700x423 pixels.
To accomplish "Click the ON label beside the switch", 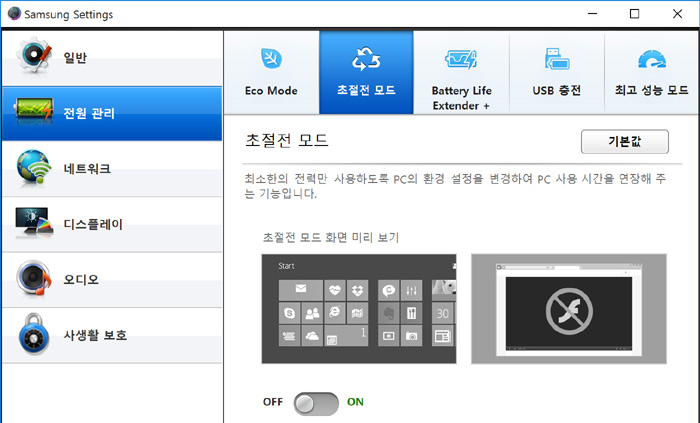I will [x=355, y=402].
